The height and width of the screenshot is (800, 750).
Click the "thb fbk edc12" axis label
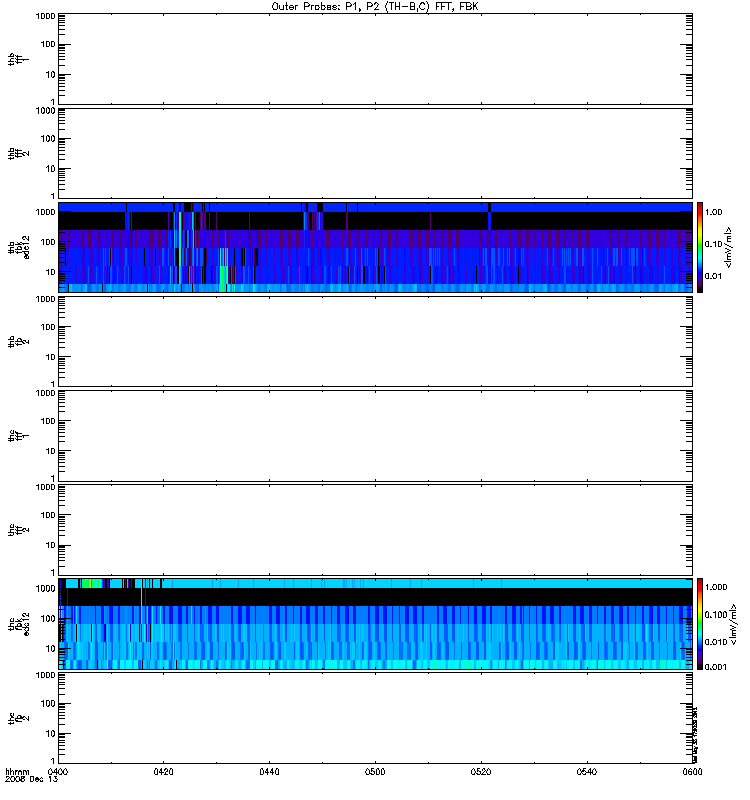[x=19, y=247]
